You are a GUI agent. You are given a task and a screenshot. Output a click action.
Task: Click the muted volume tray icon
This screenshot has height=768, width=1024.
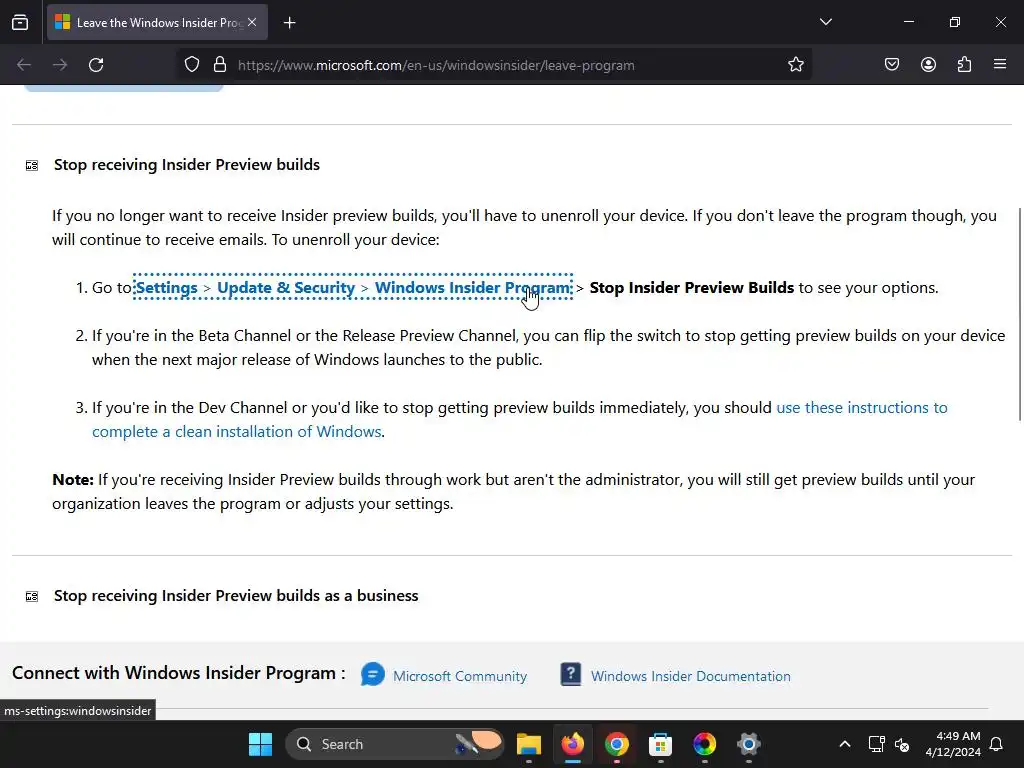902,744
